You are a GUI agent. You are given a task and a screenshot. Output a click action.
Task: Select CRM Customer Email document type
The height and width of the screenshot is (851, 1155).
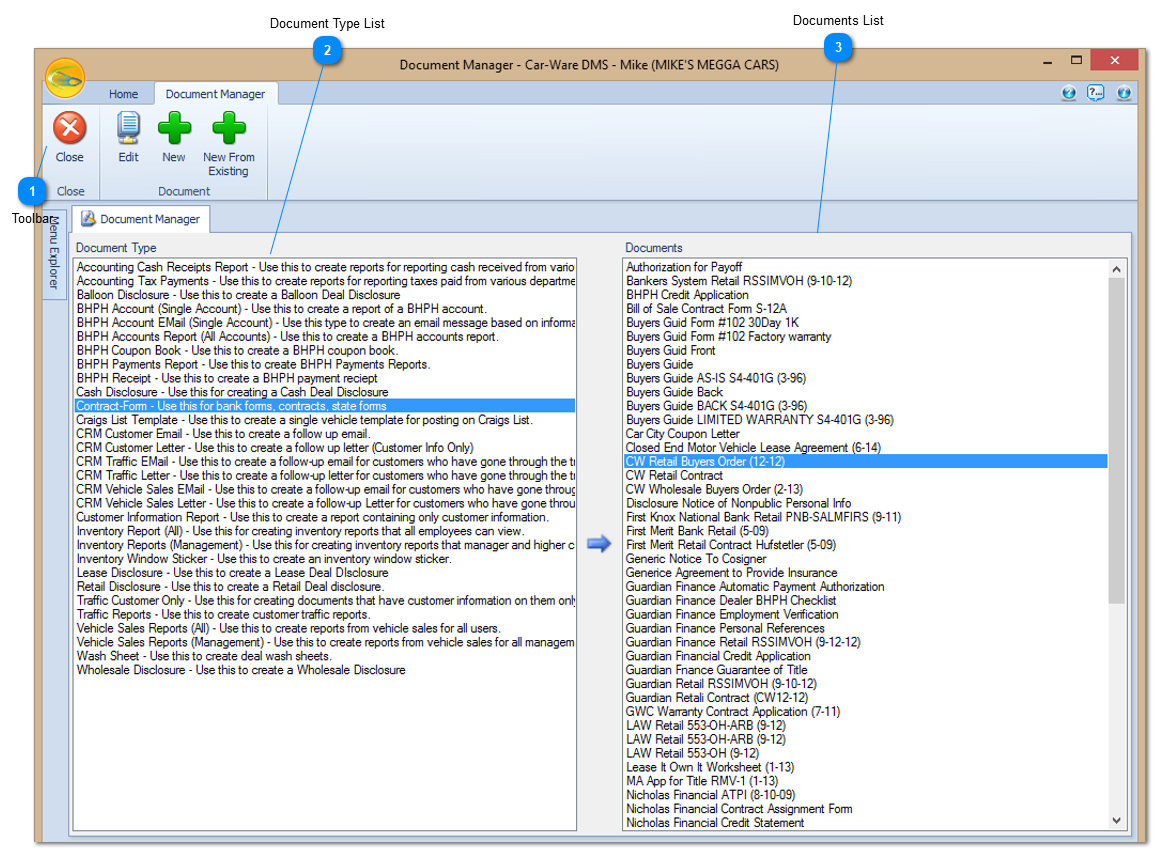(325, 435)
